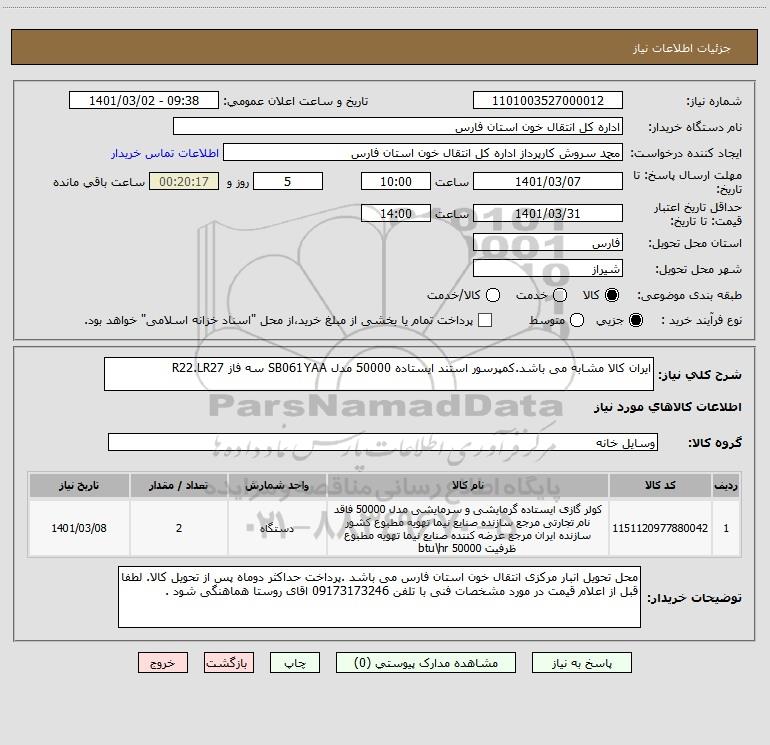This screenshot has height=745, width=770.
Task: Click the row number 1 cell
Action: (726, 528)
